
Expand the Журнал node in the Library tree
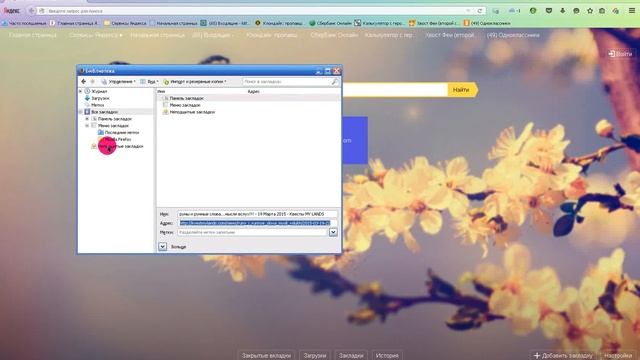tap(80, 91)
